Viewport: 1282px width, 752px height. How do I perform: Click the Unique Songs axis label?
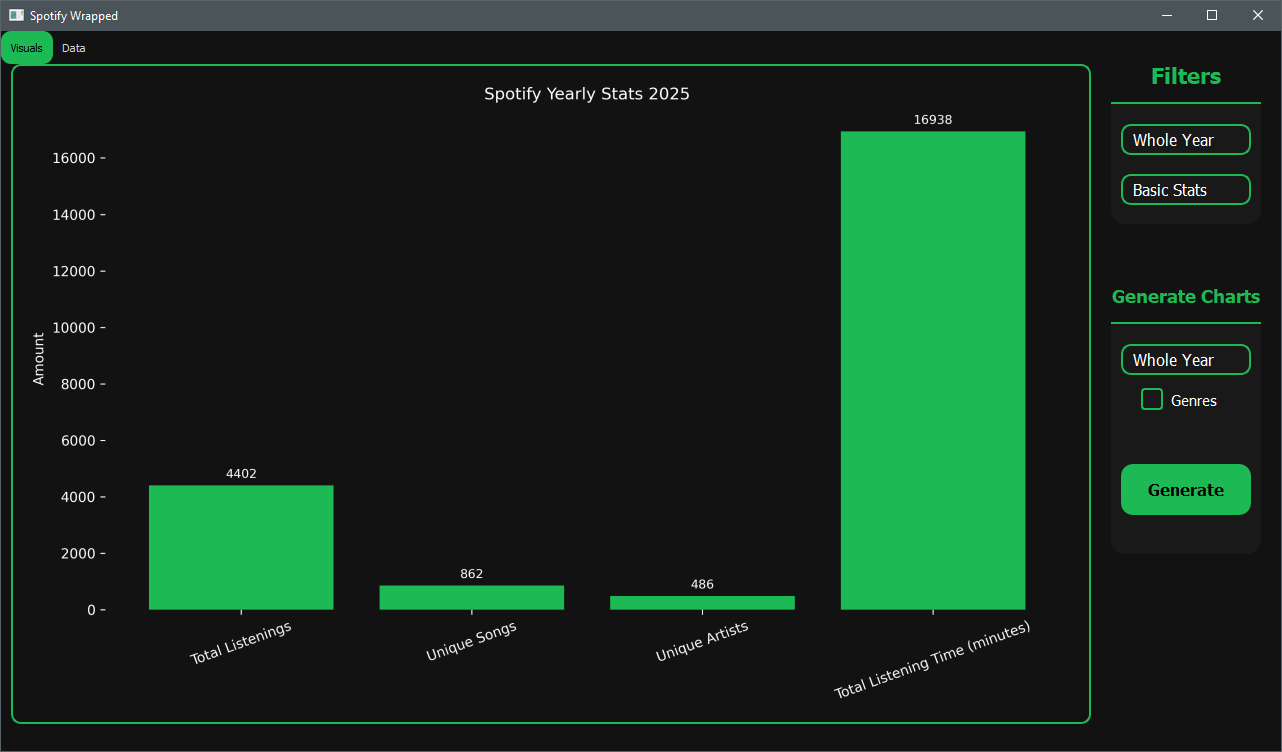[x=472, y=641]
